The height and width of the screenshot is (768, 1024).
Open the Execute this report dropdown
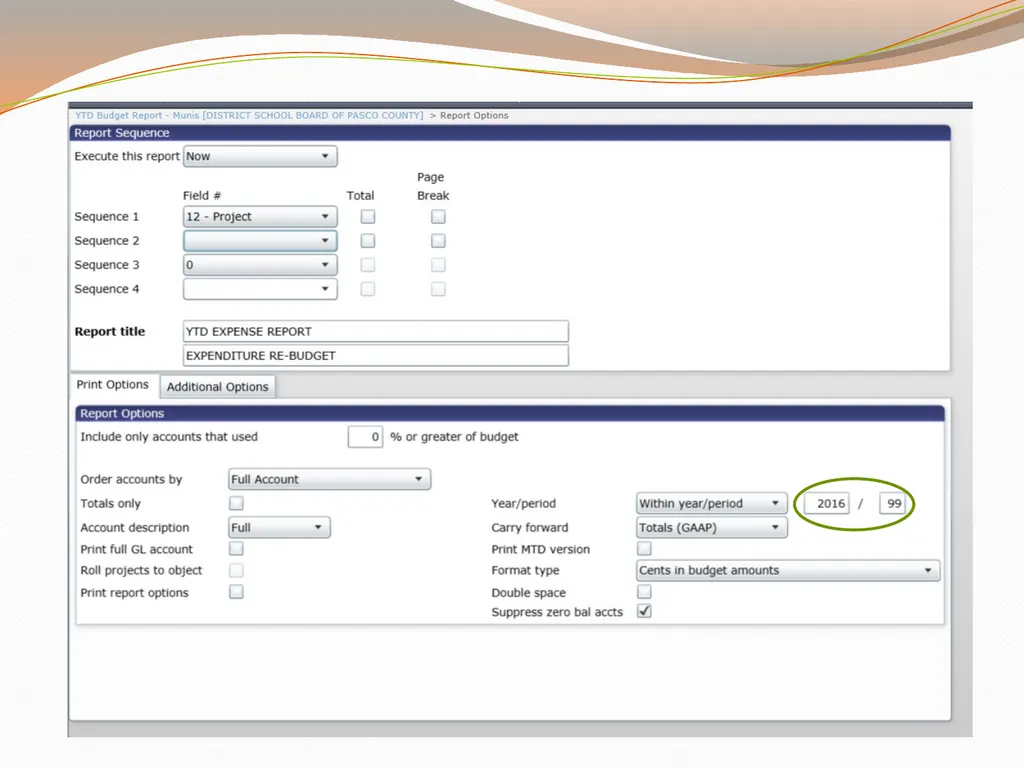tap(260, 157)
